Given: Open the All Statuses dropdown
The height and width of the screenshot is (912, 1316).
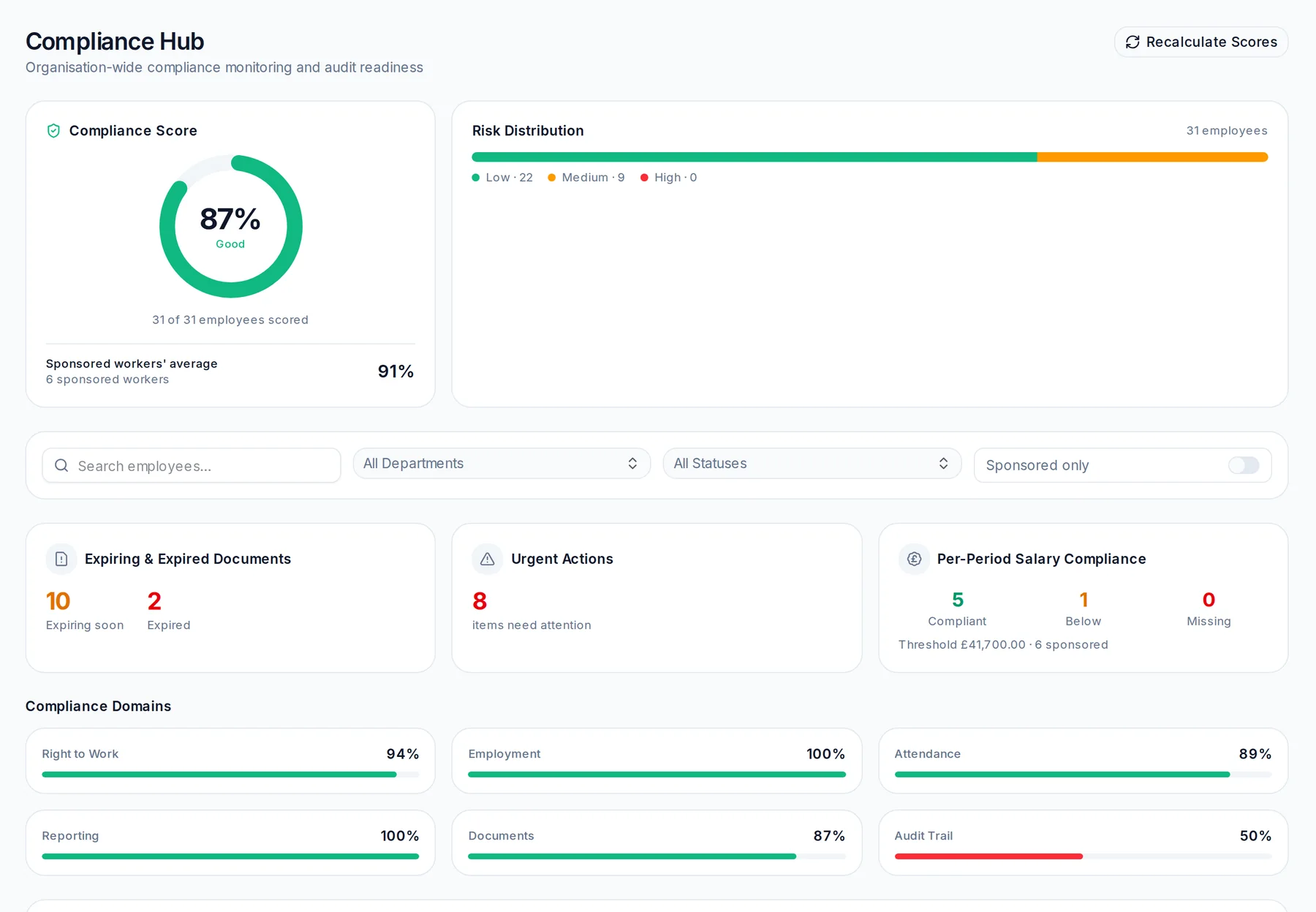Looking at the screenshot, I should pyautogui.click(x=812, y=464).
